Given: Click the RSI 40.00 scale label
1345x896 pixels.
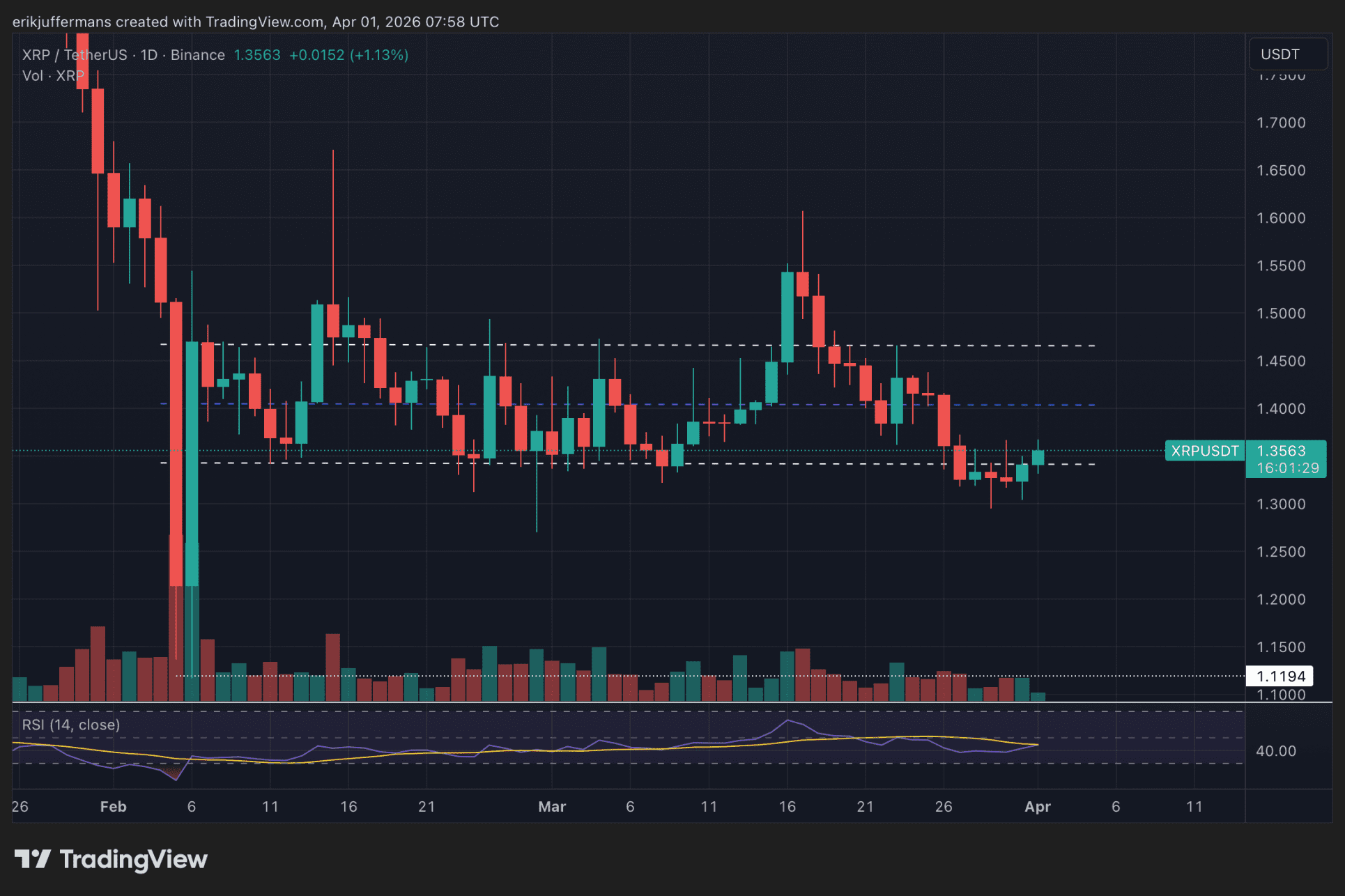Looking at the screenshot, I should click(x=1275, y=751).
